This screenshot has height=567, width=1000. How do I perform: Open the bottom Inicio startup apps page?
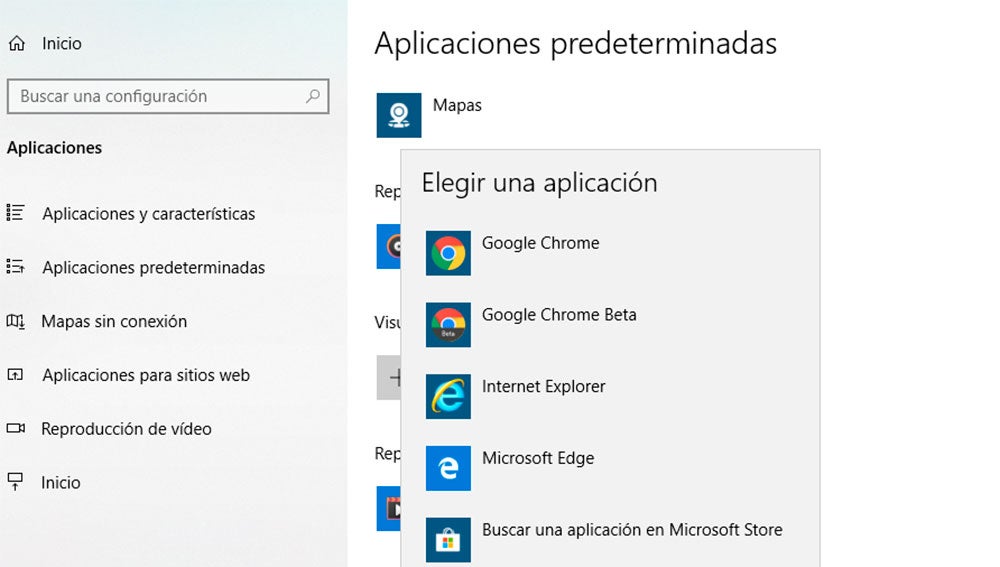(x=61, y=482)
